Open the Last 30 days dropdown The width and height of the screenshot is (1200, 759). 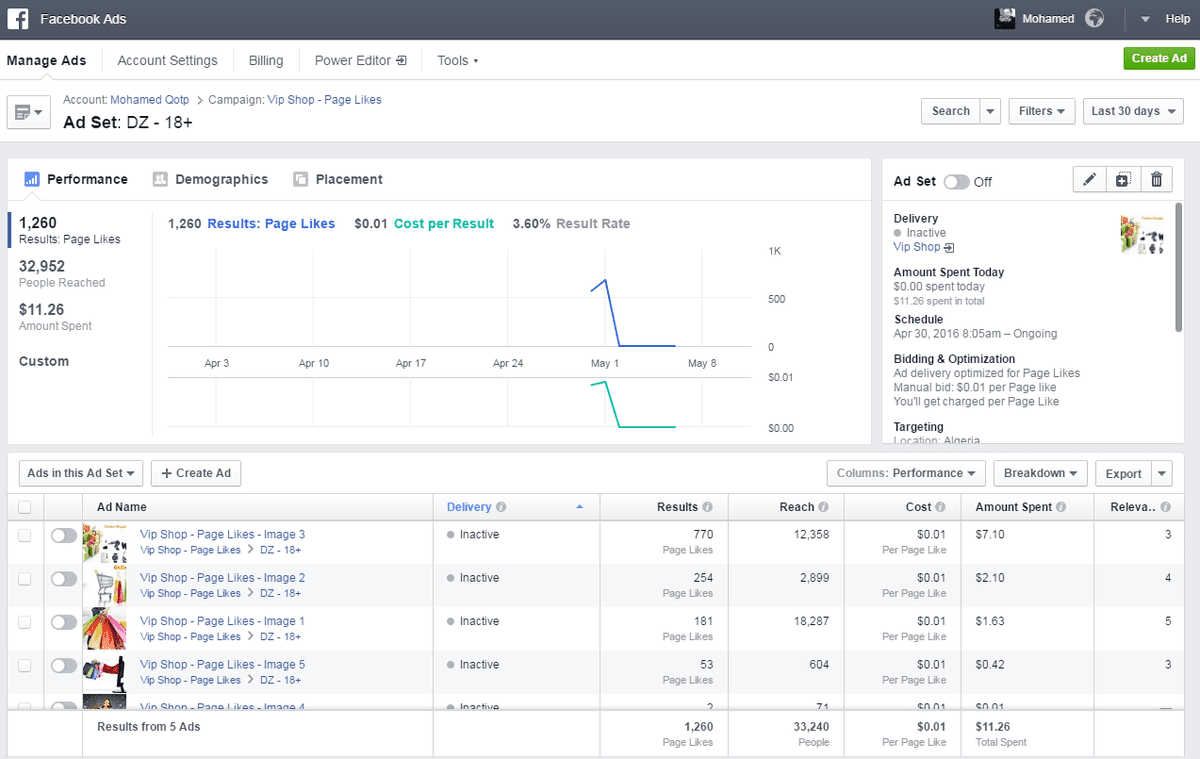[1133, 111]
